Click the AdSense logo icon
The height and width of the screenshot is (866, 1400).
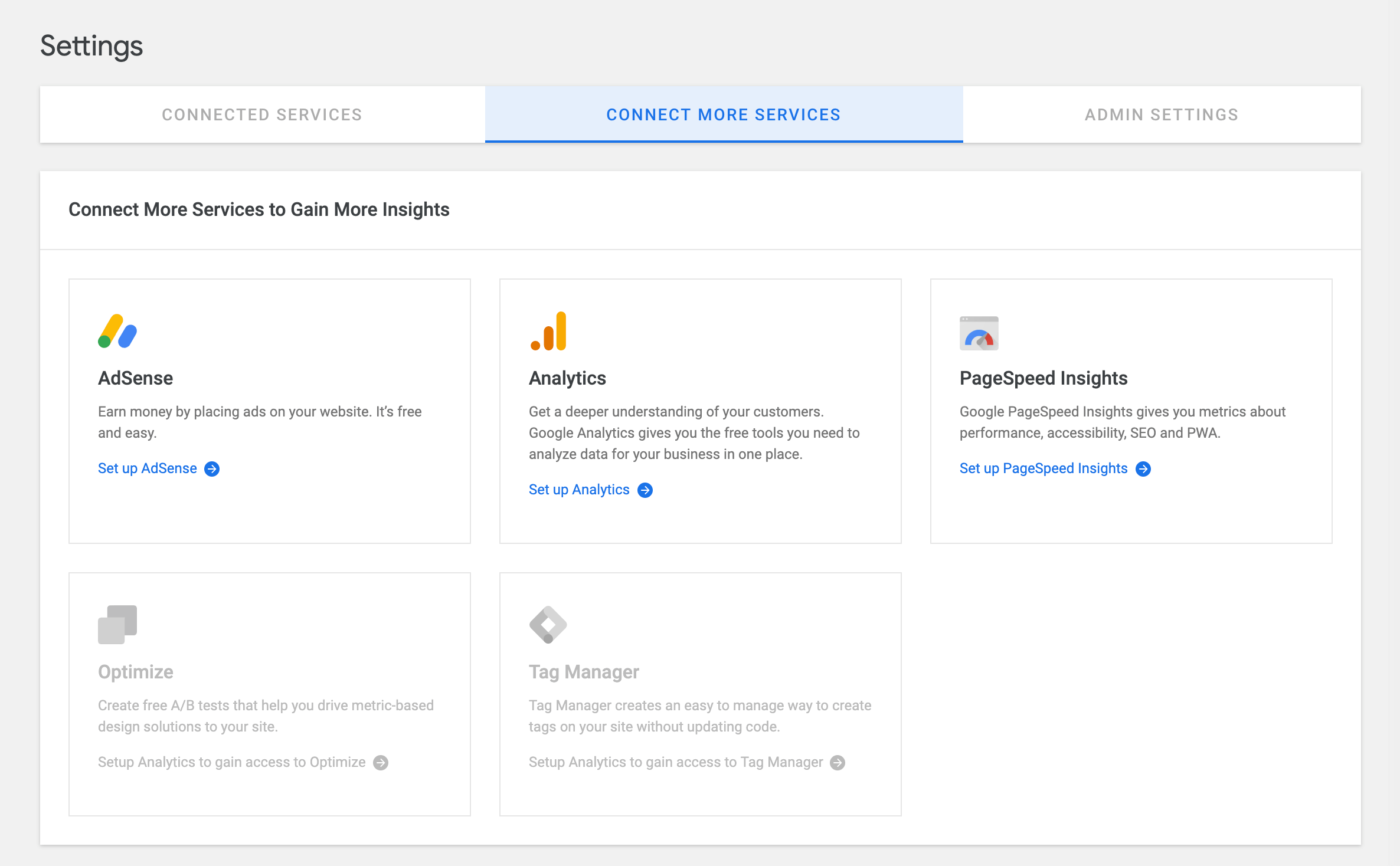(x=117, y=332)
